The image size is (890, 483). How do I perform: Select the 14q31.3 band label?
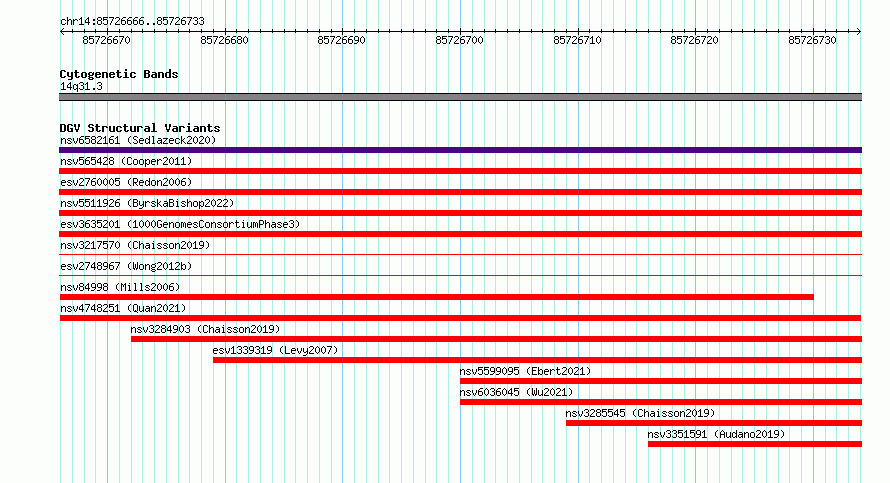point(81,86)
